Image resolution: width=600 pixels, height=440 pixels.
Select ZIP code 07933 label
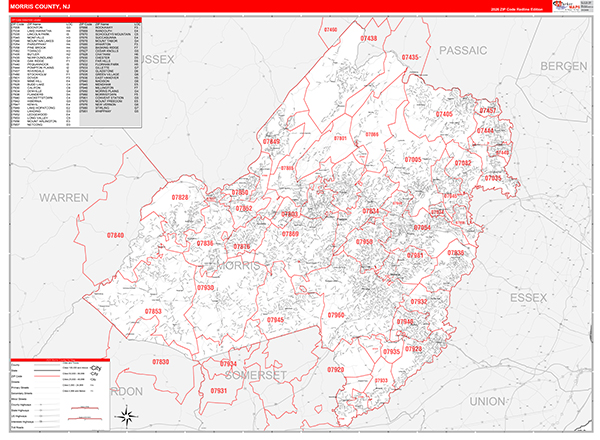point(382,380)
